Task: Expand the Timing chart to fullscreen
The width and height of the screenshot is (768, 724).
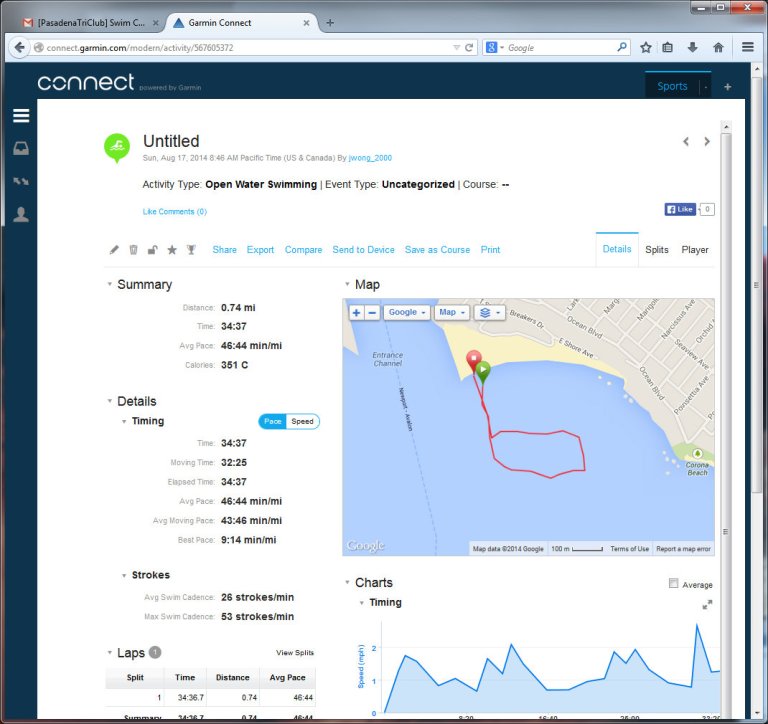Action: 707,605
